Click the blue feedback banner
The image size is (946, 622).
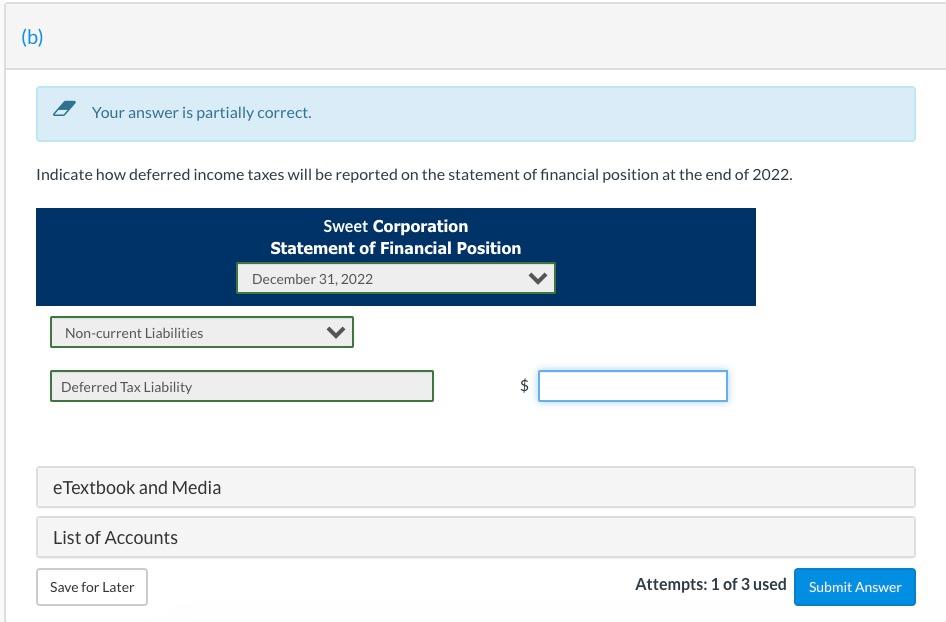[475, 113]
